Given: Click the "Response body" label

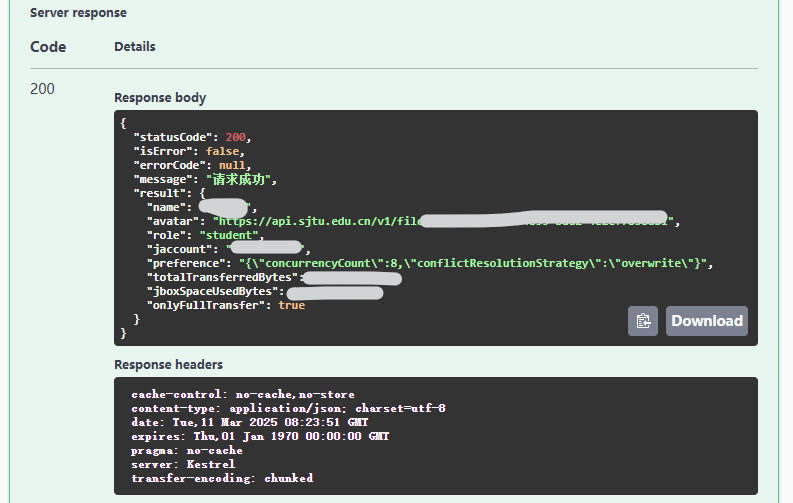Looking at the screenshot, I should tap(160, 98).
